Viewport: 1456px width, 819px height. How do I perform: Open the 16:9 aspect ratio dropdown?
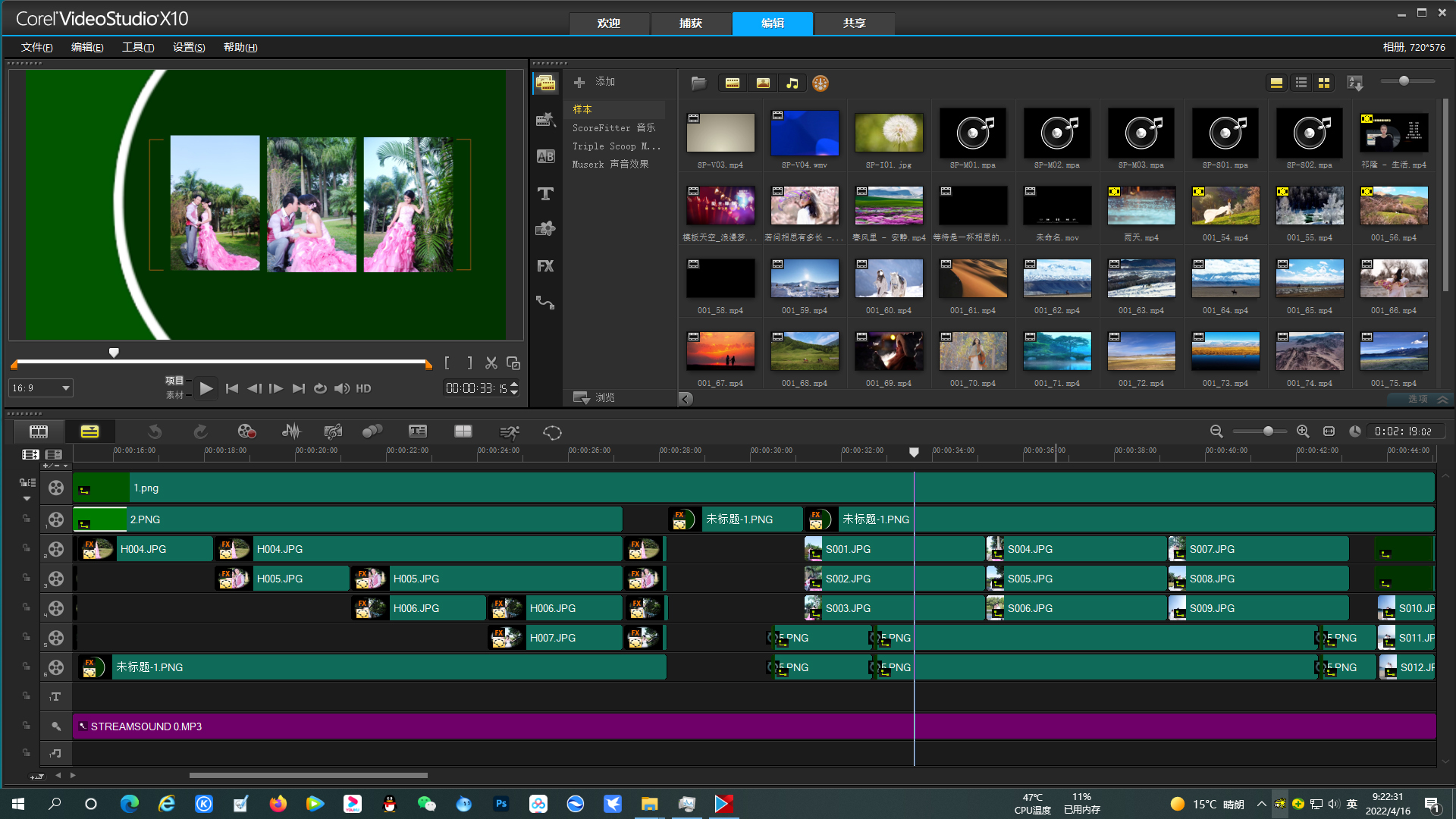point(41,388)
